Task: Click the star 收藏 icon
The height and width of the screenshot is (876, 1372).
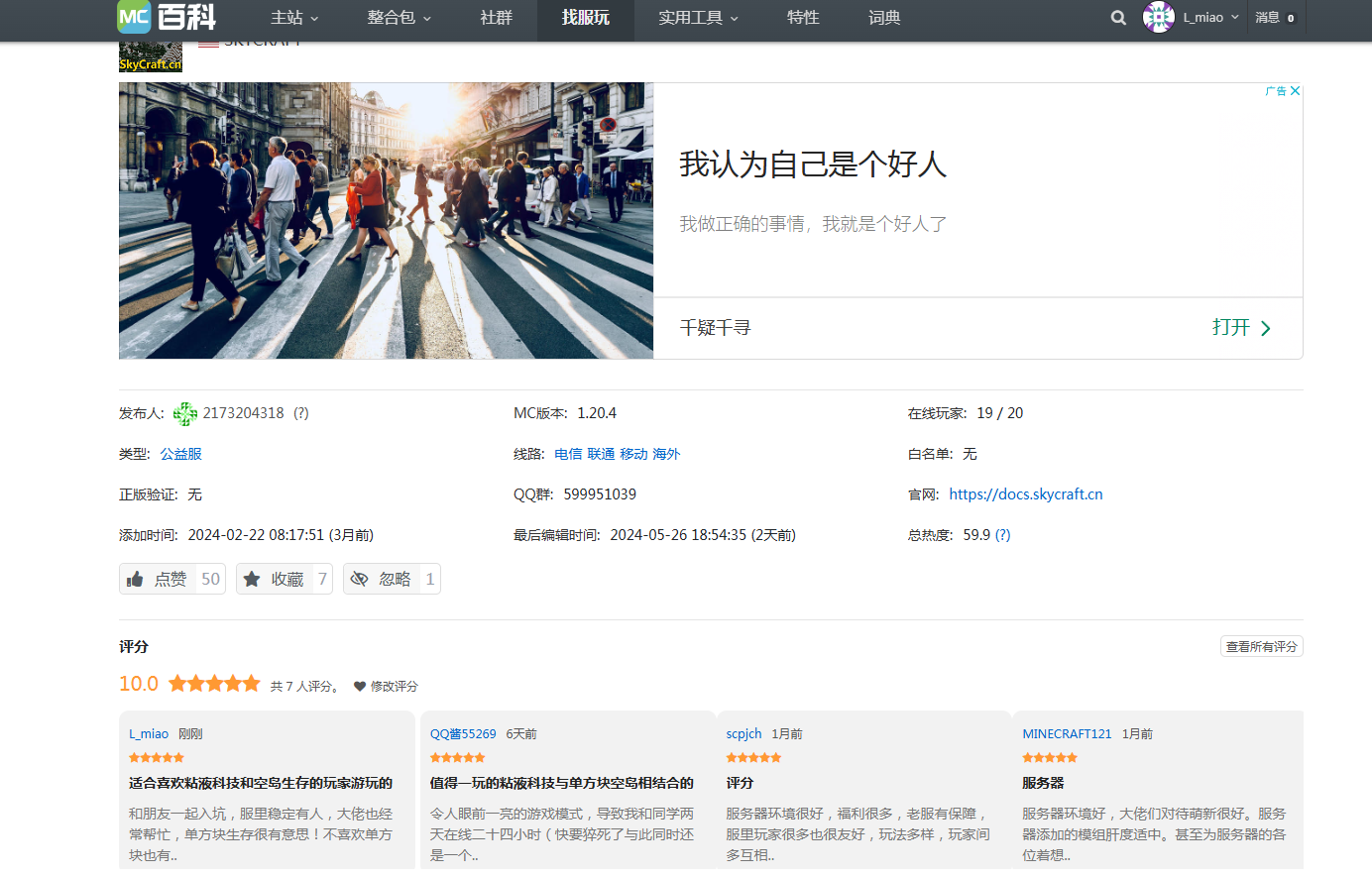Action: coord(252,579)
